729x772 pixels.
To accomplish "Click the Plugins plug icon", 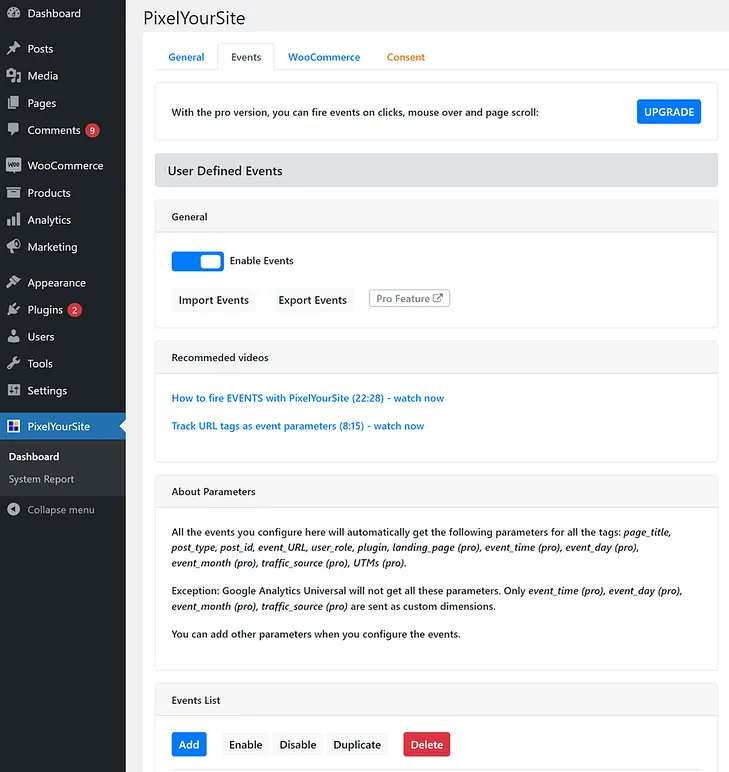I will point(13,310).
